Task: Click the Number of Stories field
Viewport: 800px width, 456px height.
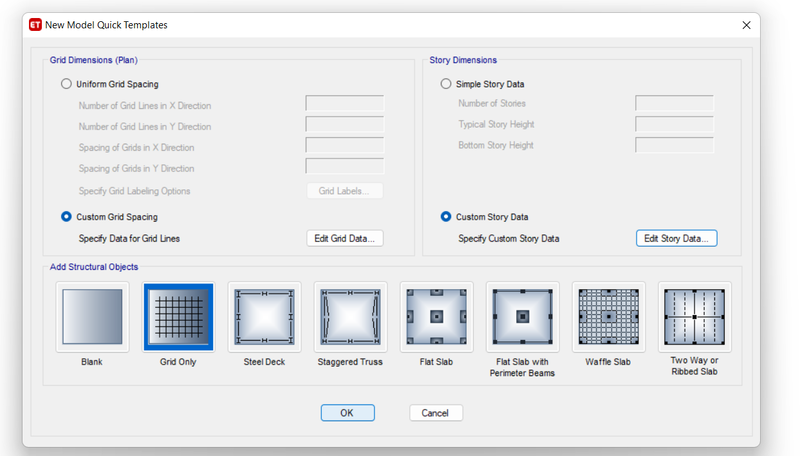Action: [674, 103]
